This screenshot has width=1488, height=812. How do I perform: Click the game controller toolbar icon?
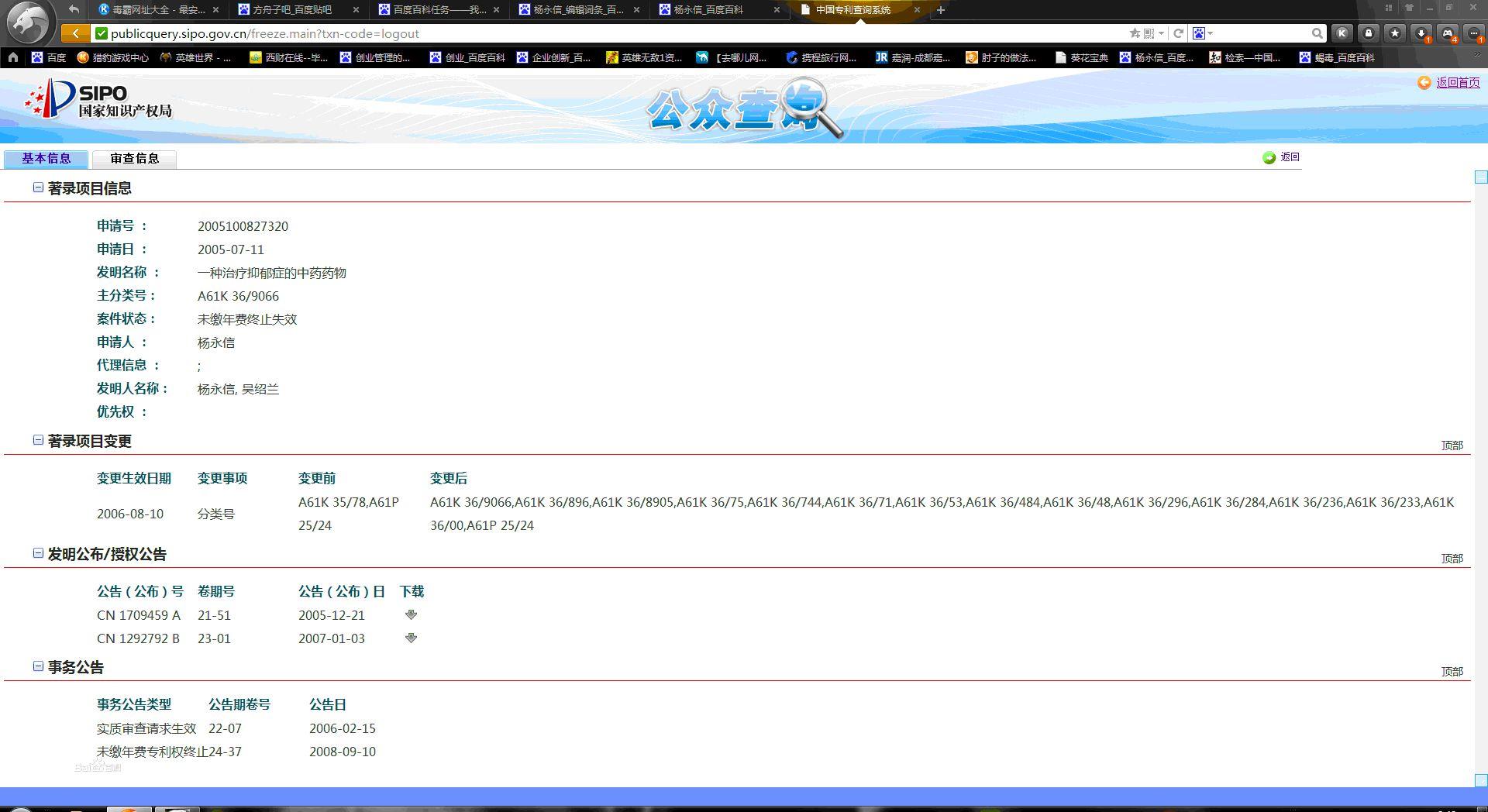pos(1448,33)
